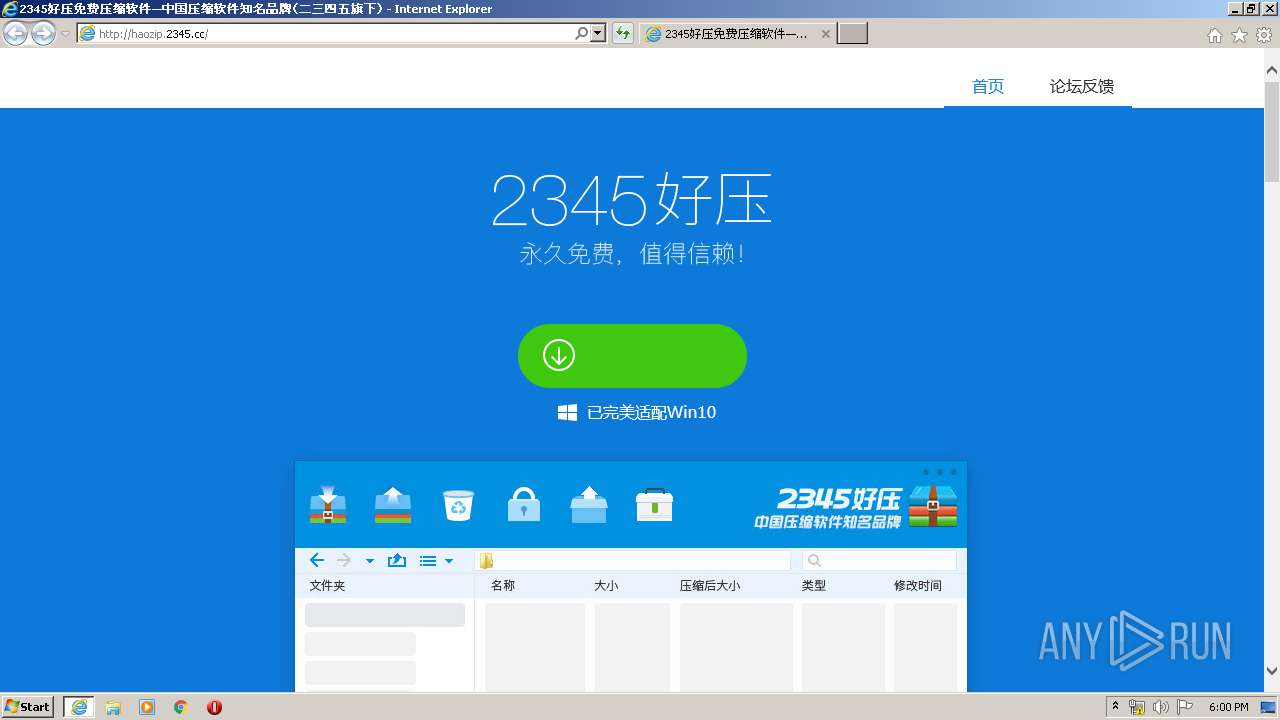Image resolution: width=1280 pixels, height=720 pixels.
Task: Open the Chrome taskbar icon
Action: [181, 707]
